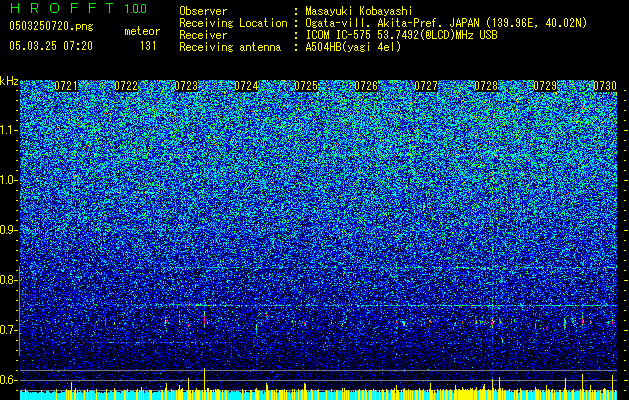
Task: Click the Receiving Location label
Action: click(233, 23)
